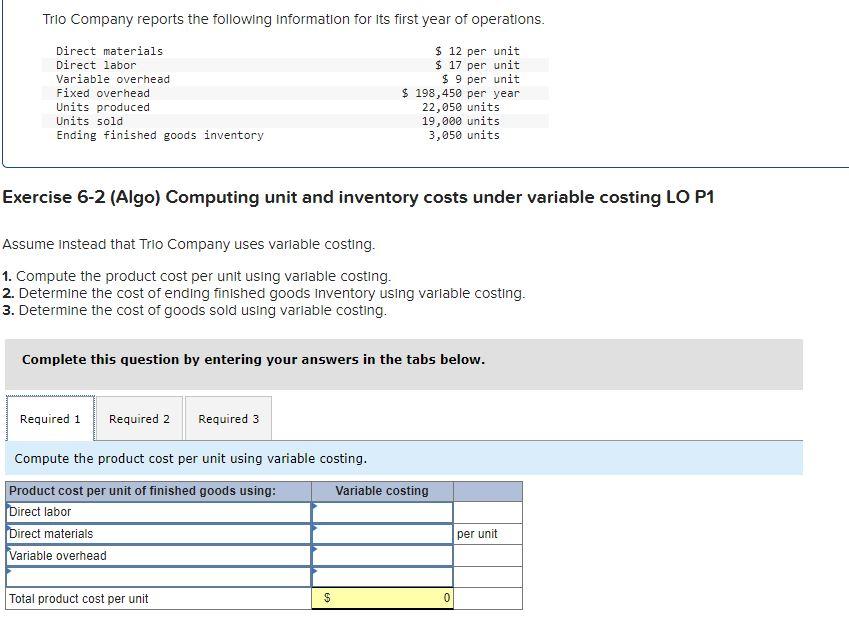Switch to the Required 2 tab
Screen dimensions: 849x618
click(x=139, y=419)
